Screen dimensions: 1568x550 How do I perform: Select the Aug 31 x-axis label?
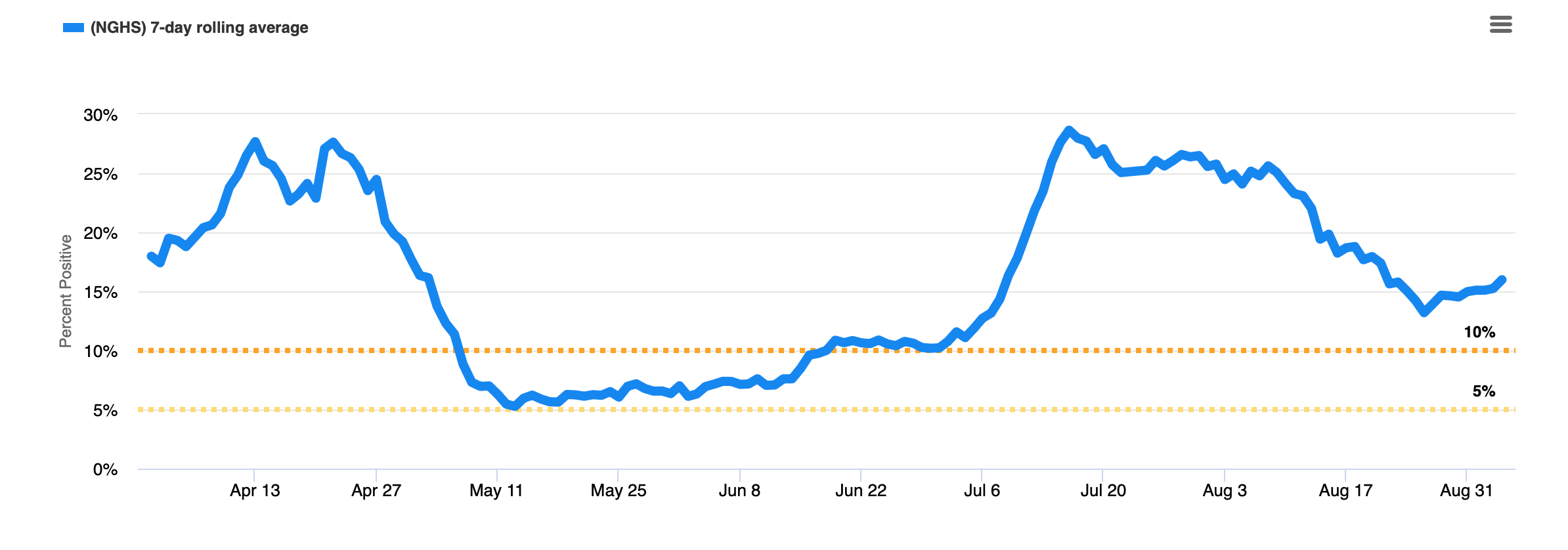click(x=1466, y=490)
